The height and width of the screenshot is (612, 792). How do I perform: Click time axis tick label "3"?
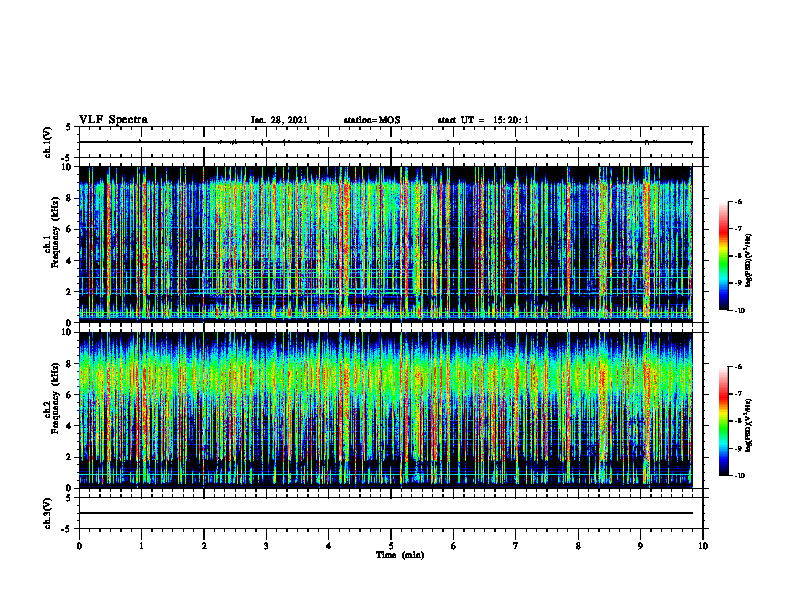coord(266,546)
